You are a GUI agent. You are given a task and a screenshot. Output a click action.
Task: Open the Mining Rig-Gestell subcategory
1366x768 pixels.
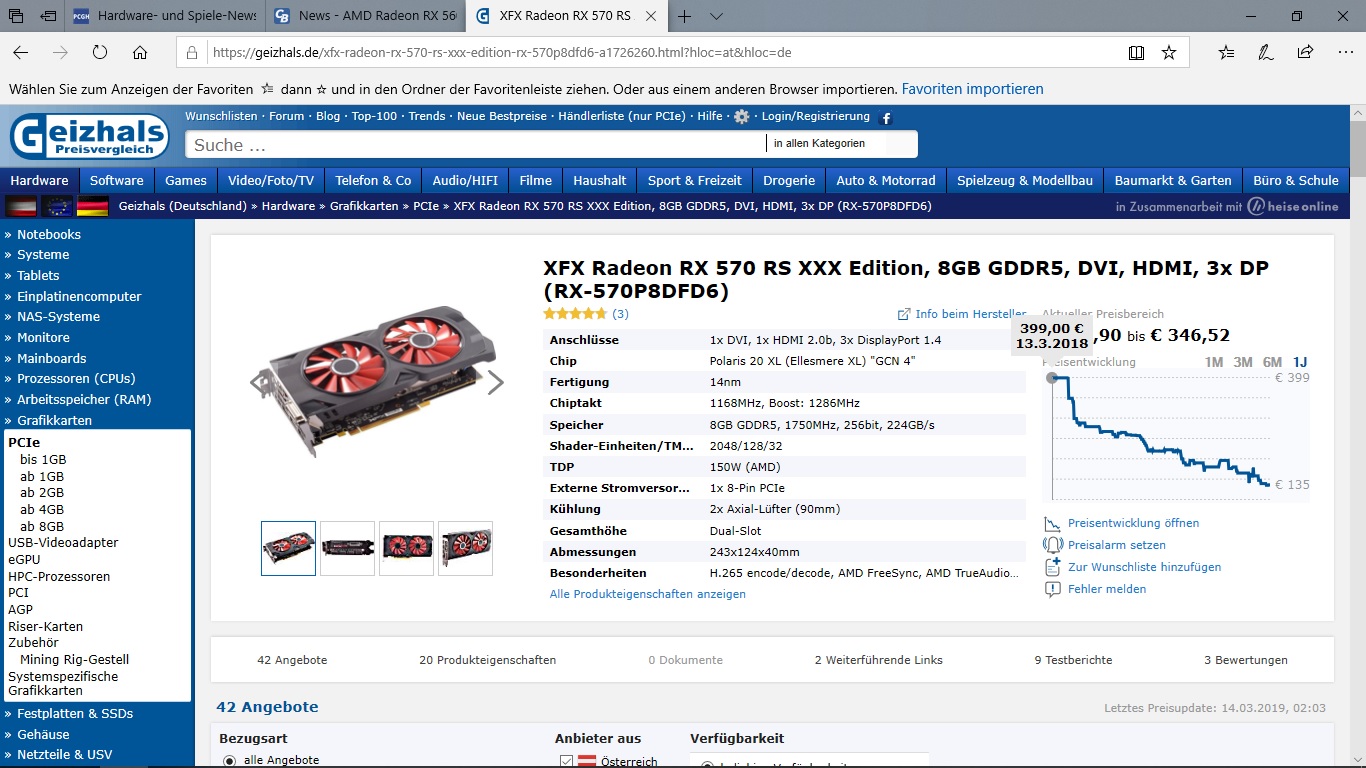click(x=75, y=660)
